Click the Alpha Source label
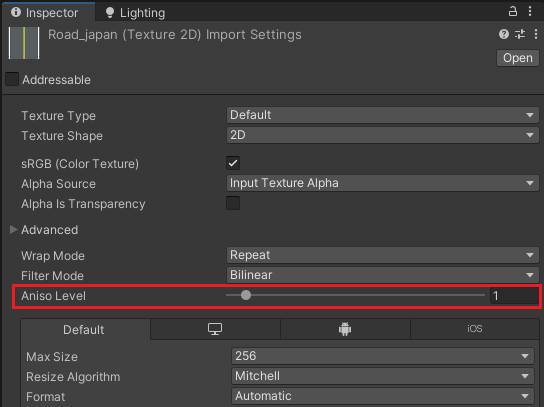The height and width of the screenshot is (407, 544). 58,184
